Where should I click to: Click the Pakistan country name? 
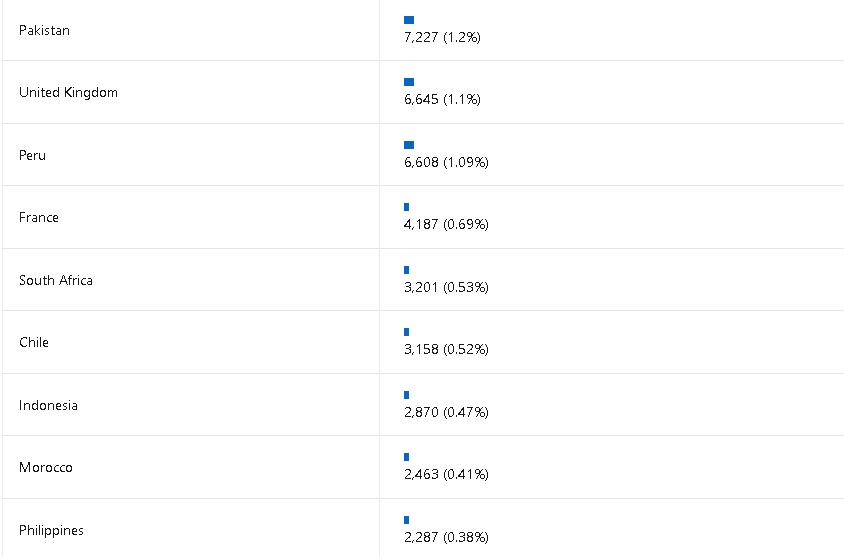(x=44, y=30)
